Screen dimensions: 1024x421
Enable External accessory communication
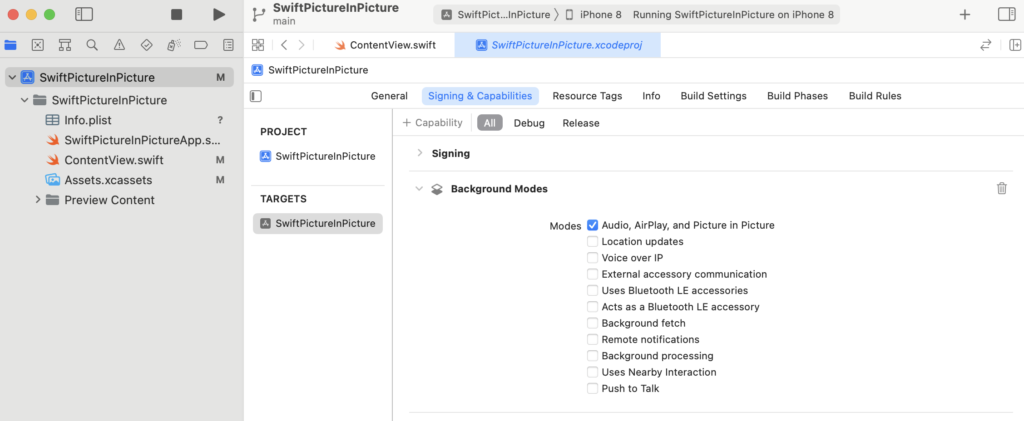click(592, 274)
